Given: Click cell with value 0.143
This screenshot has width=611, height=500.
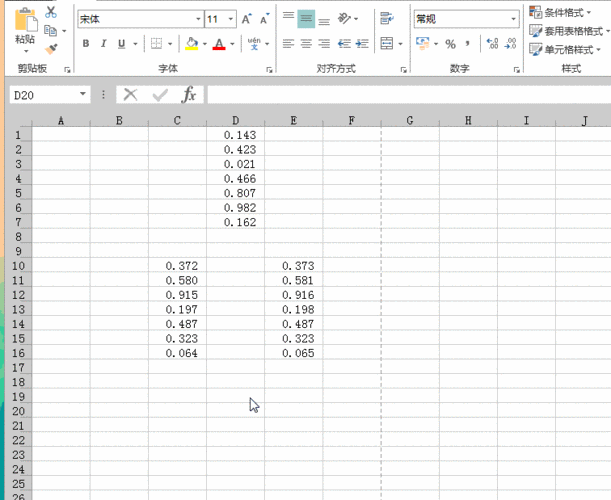Looking at the screenshot, I should [x=235, y=135].
